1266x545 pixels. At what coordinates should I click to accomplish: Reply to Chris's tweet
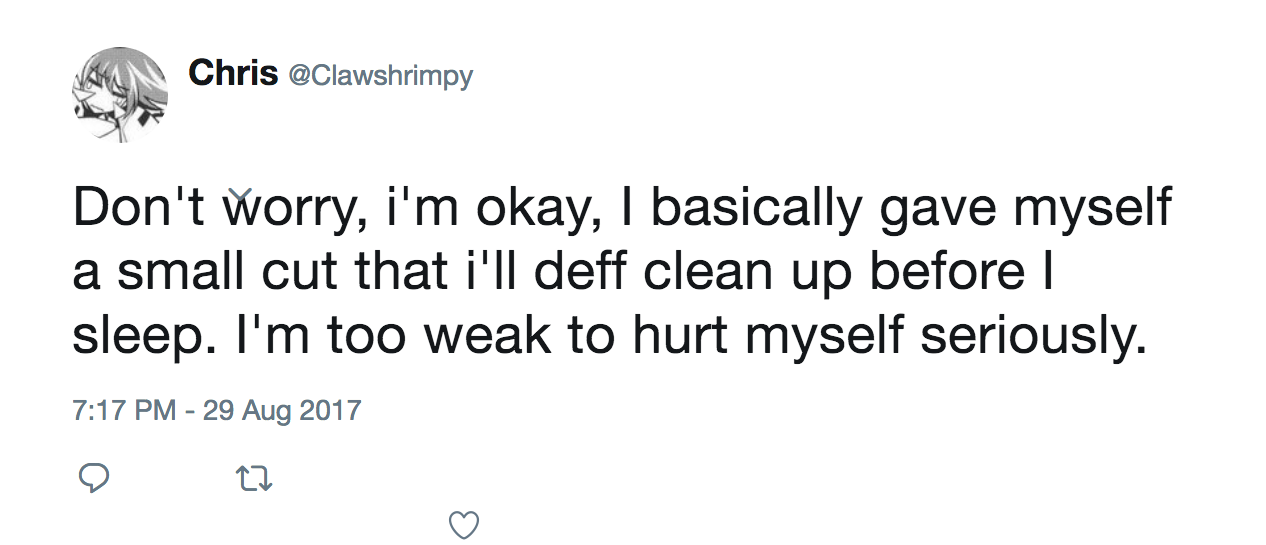tap(93, 480)
